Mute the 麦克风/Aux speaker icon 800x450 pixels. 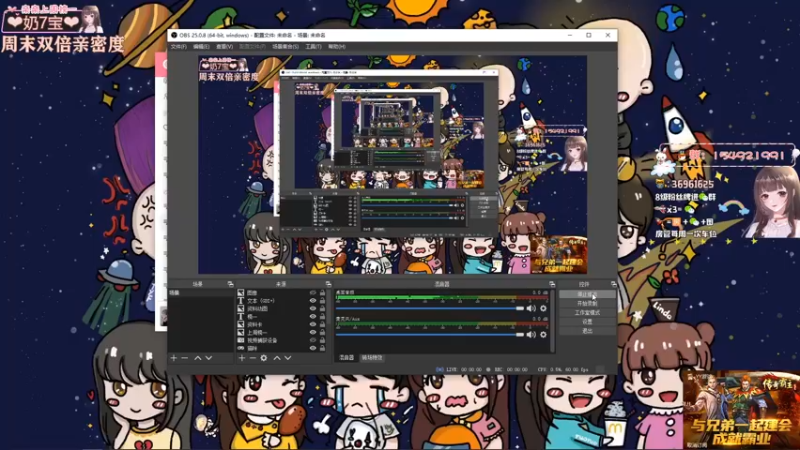tap(531, 335)
